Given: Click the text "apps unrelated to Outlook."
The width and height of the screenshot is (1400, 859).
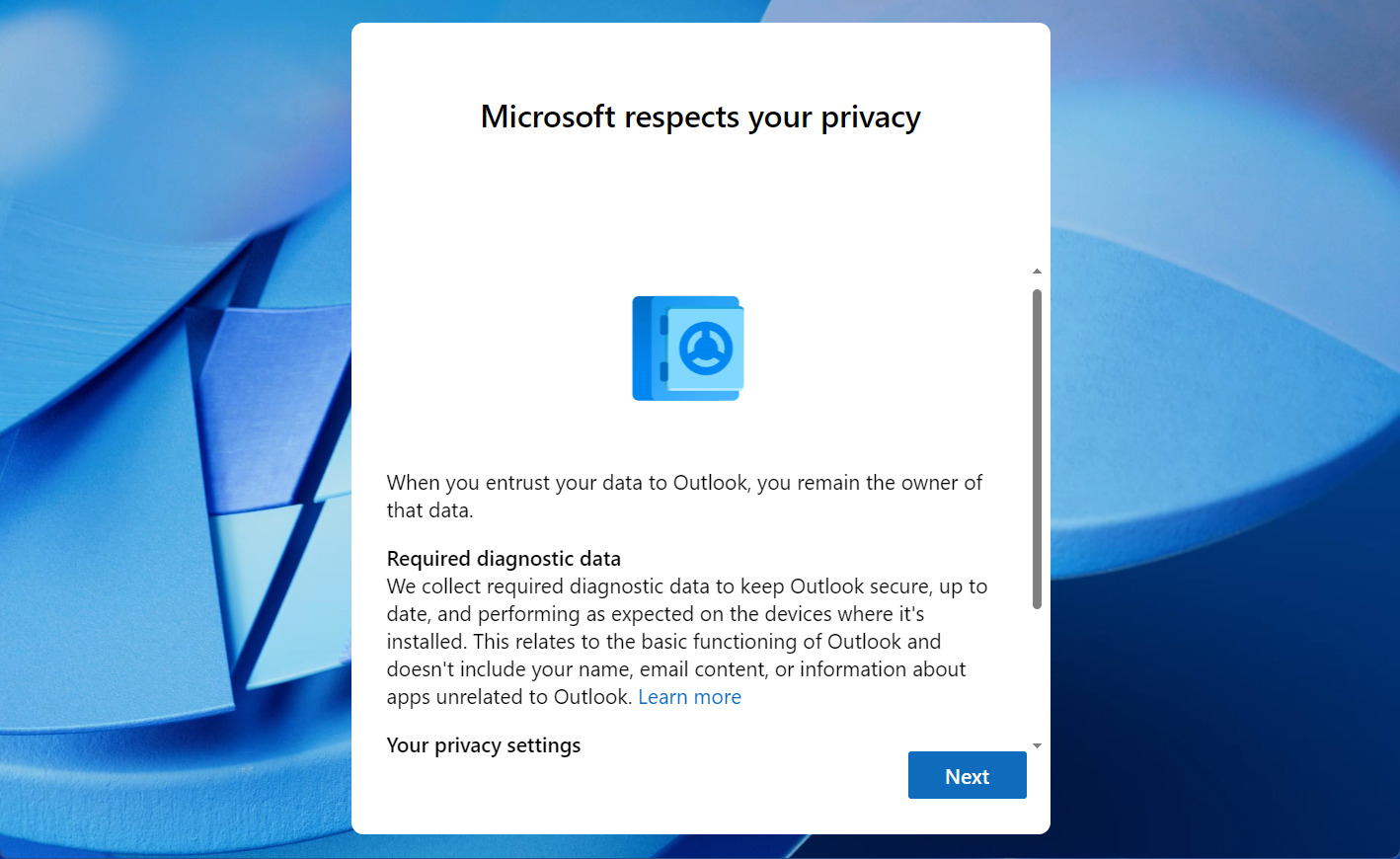Looking at the screenshot, I should point(509,697).
